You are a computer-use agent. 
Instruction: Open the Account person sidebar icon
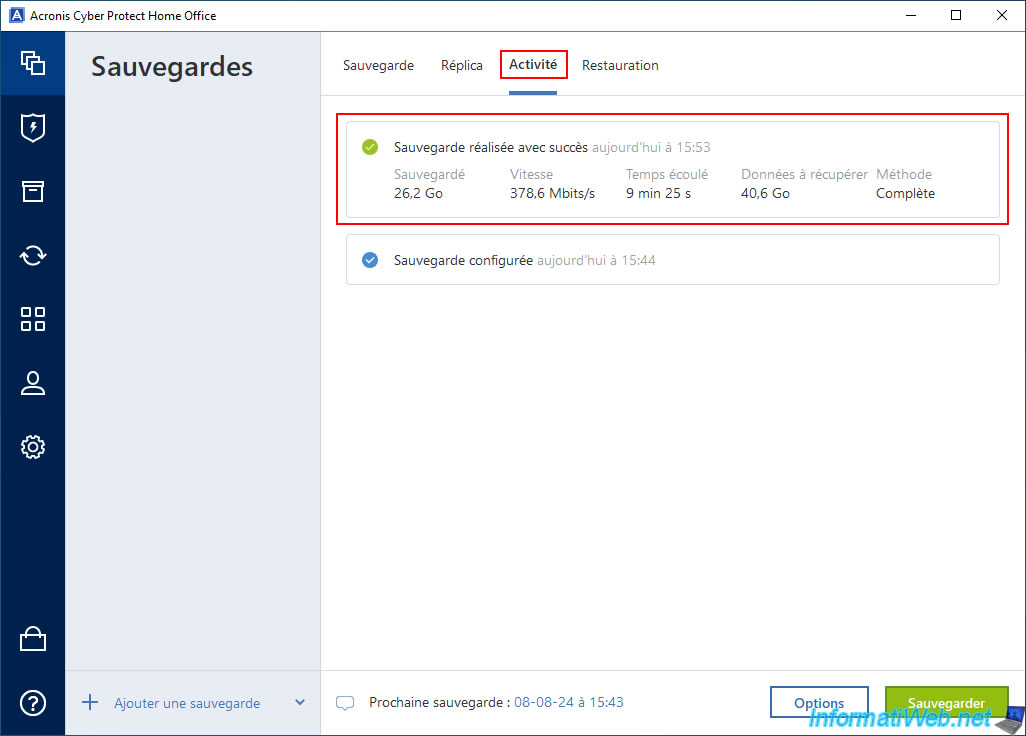coord(33,383)
